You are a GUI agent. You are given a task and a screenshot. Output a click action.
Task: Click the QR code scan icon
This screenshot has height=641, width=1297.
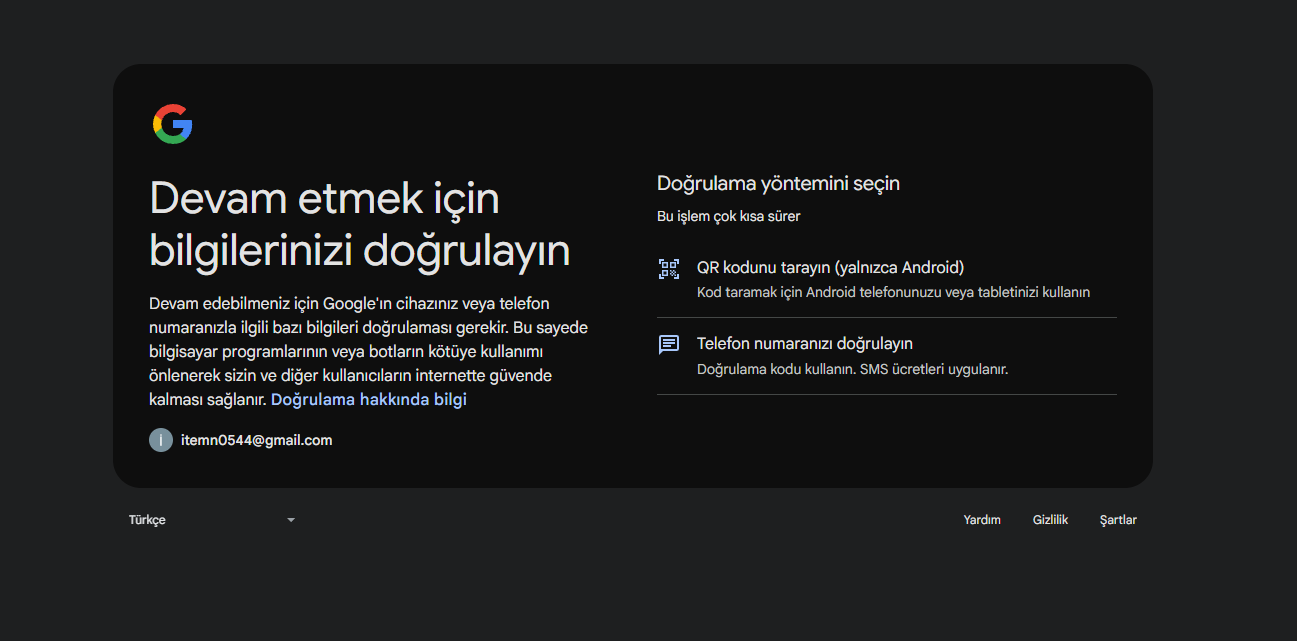668,268
